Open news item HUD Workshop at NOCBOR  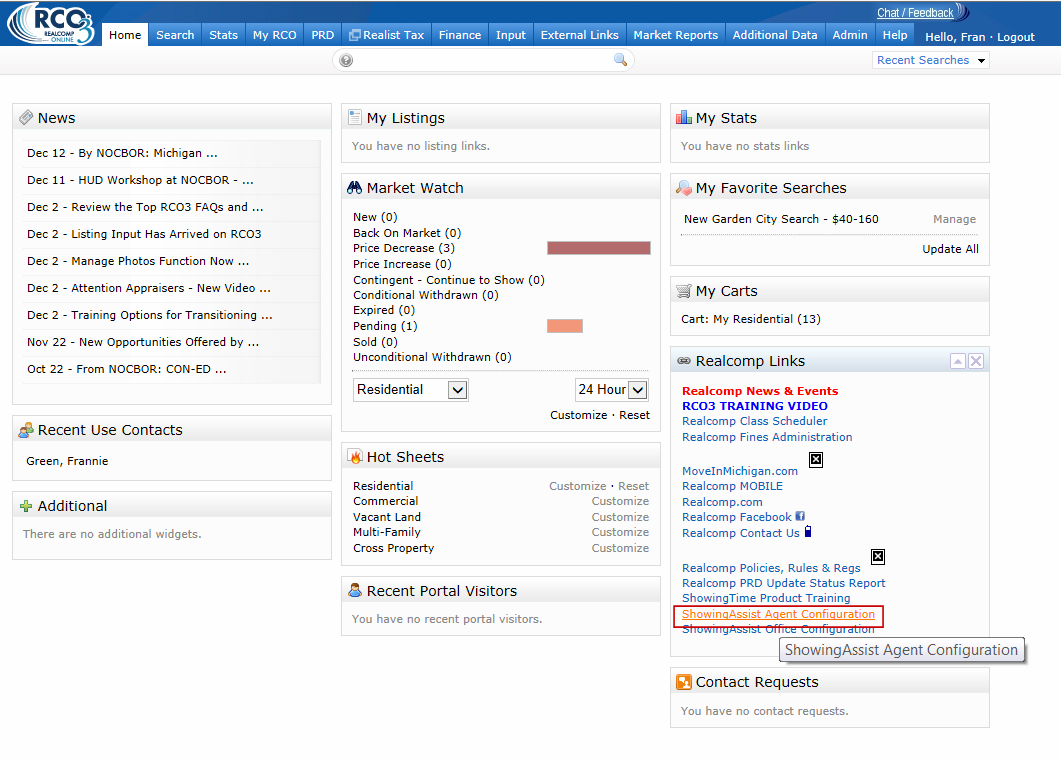[140, 180]
